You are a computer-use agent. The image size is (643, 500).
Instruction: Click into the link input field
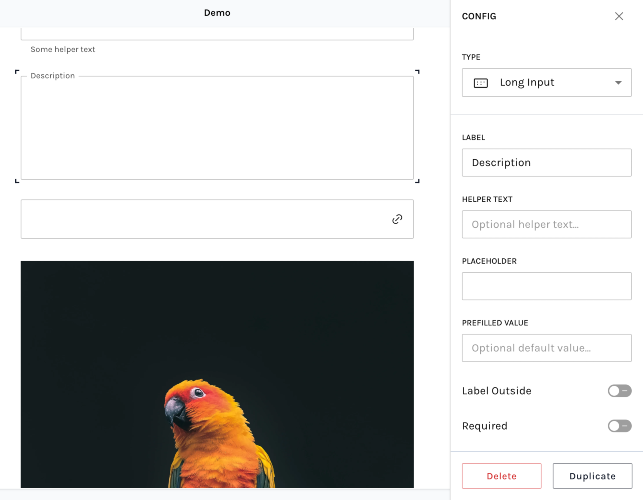217,219
